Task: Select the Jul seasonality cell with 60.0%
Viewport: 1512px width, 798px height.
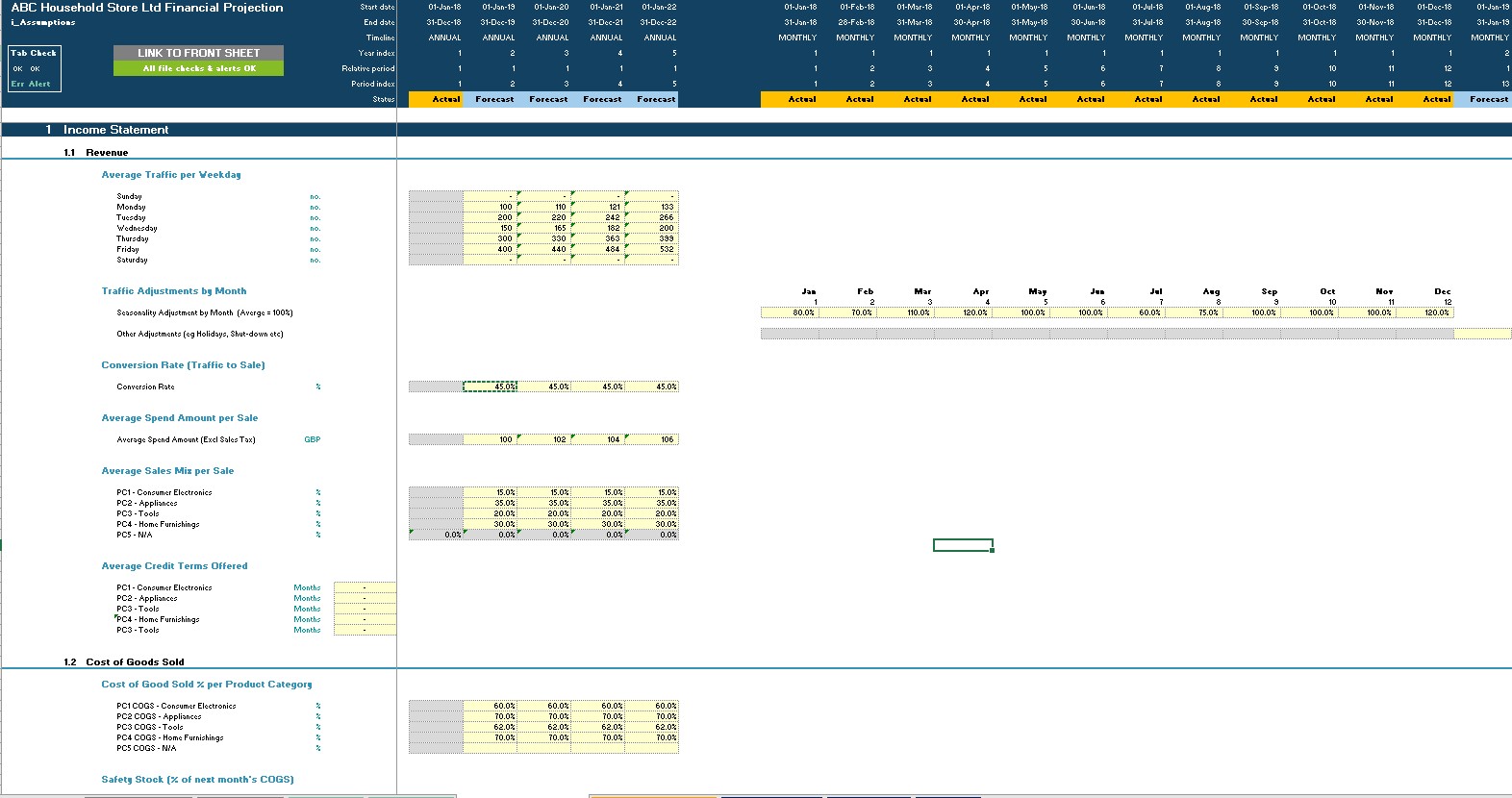Action: point(1136,312)
